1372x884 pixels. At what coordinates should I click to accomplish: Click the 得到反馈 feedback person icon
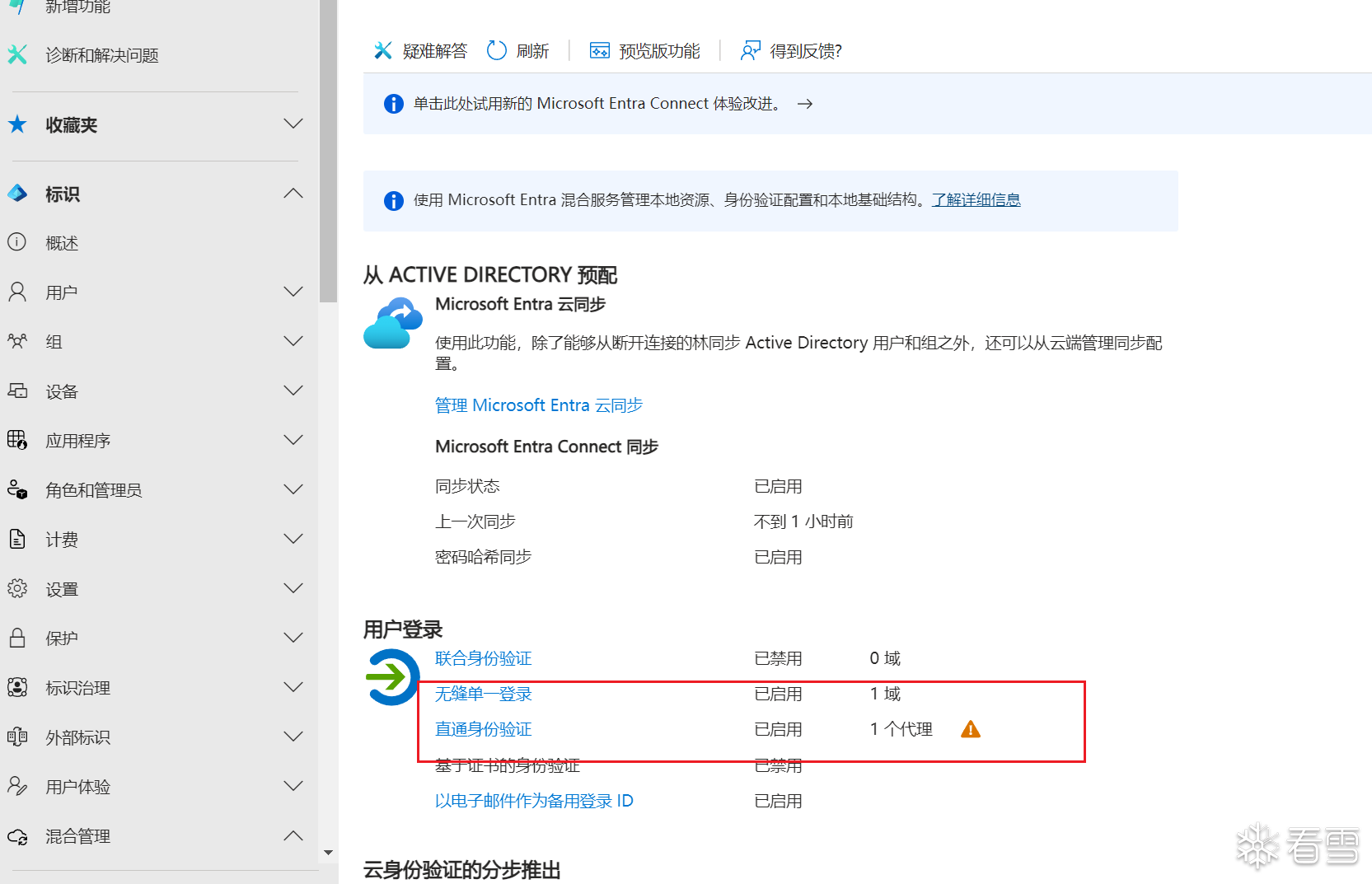click(x=750, y=51)
